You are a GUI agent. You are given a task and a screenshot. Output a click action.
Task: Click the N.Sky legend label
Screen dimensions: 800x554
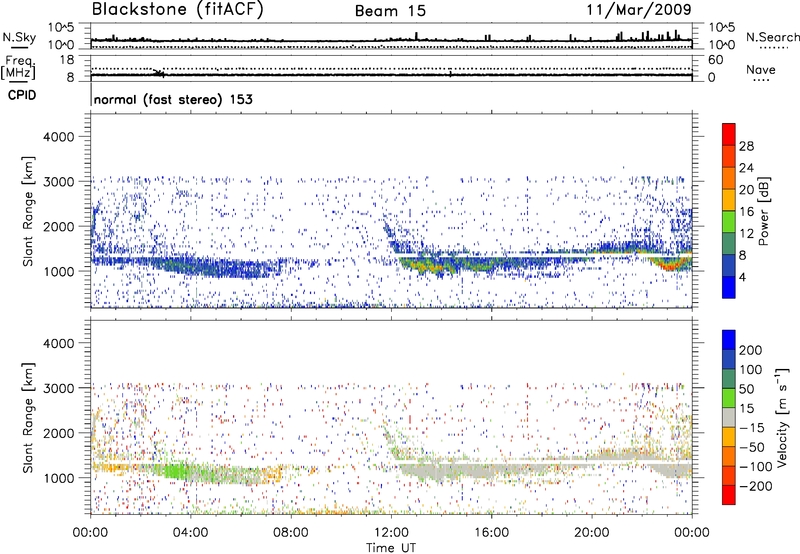pos(19,37)
